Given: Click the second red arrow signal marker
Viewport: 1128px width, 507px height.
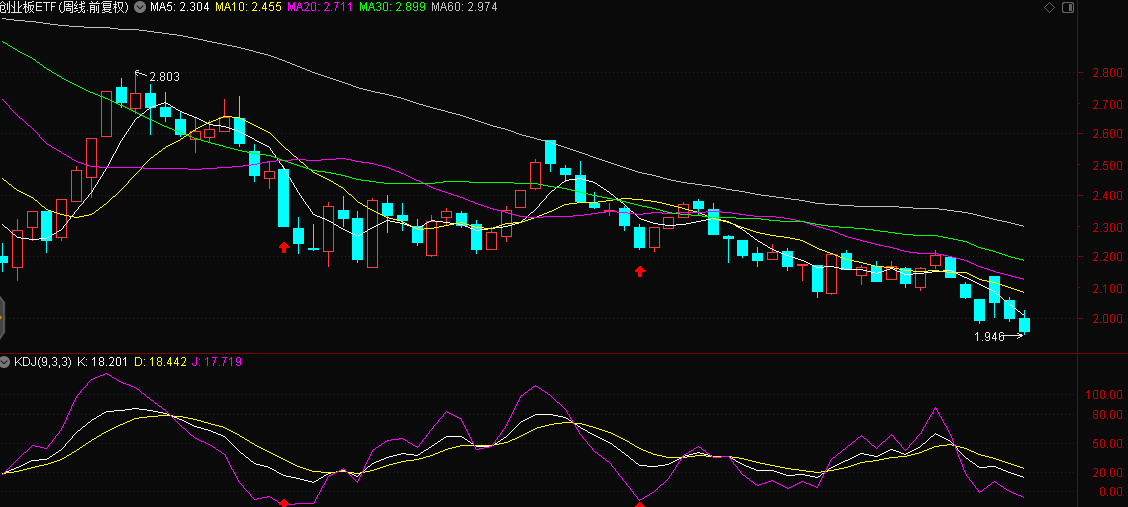Looking at the screenshot, I should pyautogui.click(x=640, y=270).
